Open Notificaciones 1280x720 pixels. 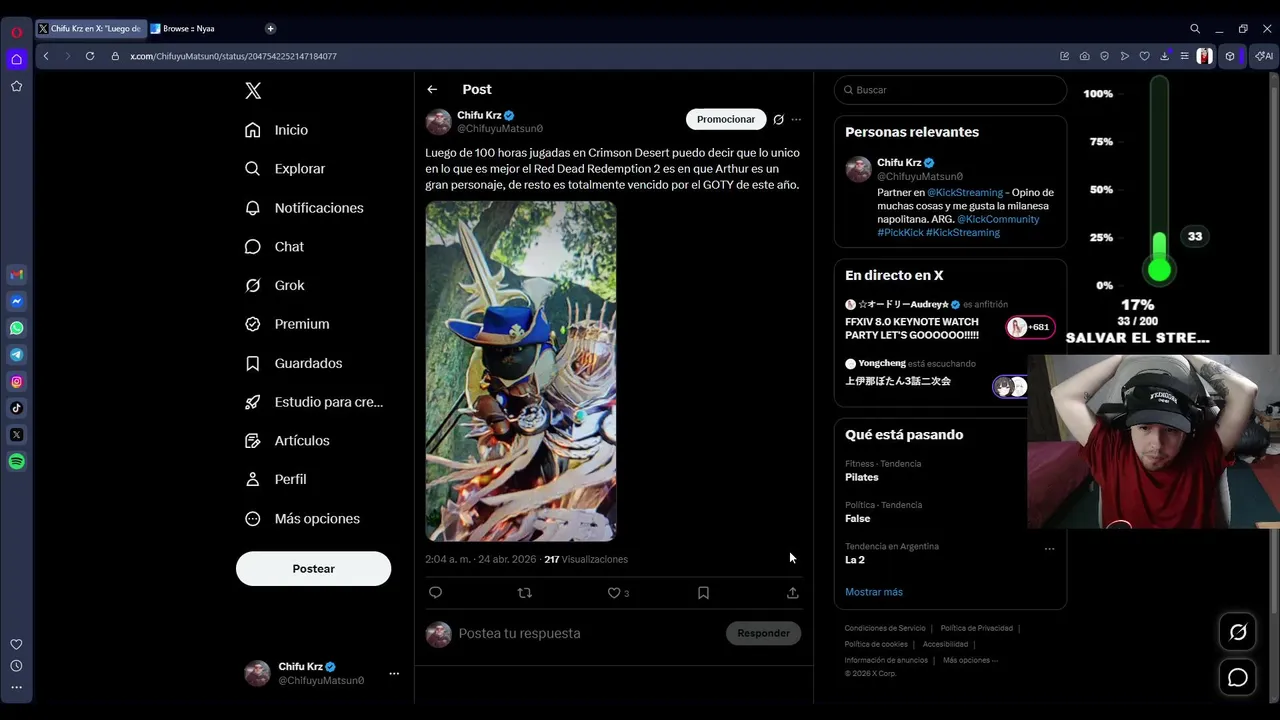point(305,208)
